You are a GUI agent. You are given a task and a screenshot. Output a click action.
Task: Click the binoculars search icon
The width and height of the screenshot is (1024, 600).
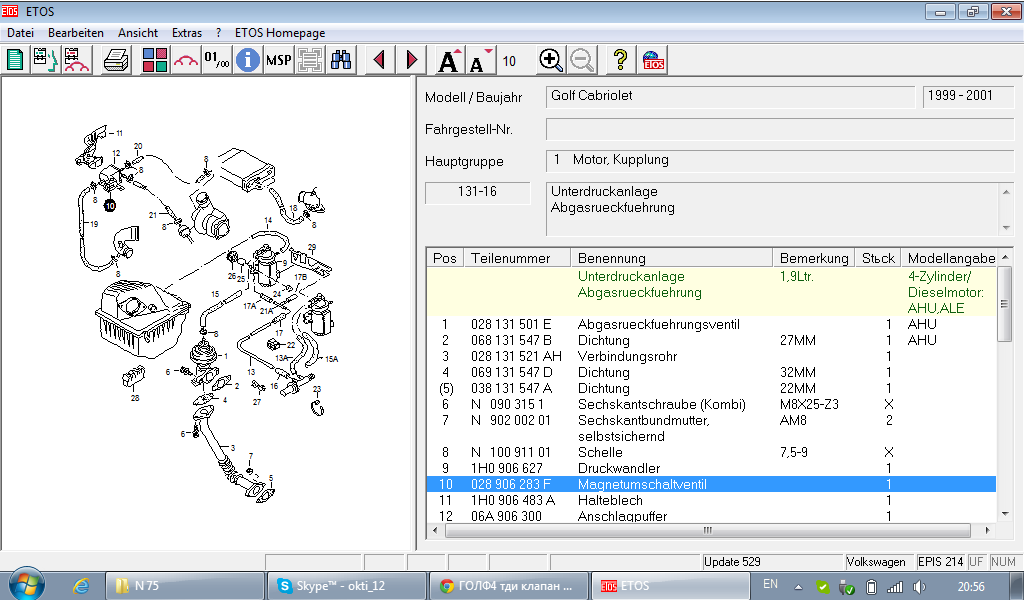tap(341, 60)
